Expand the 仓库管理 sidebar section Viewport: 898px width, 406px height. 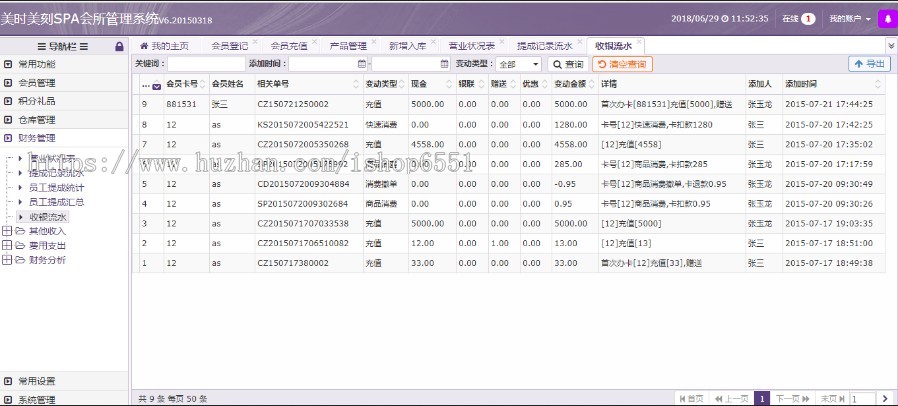coord(64,120)
